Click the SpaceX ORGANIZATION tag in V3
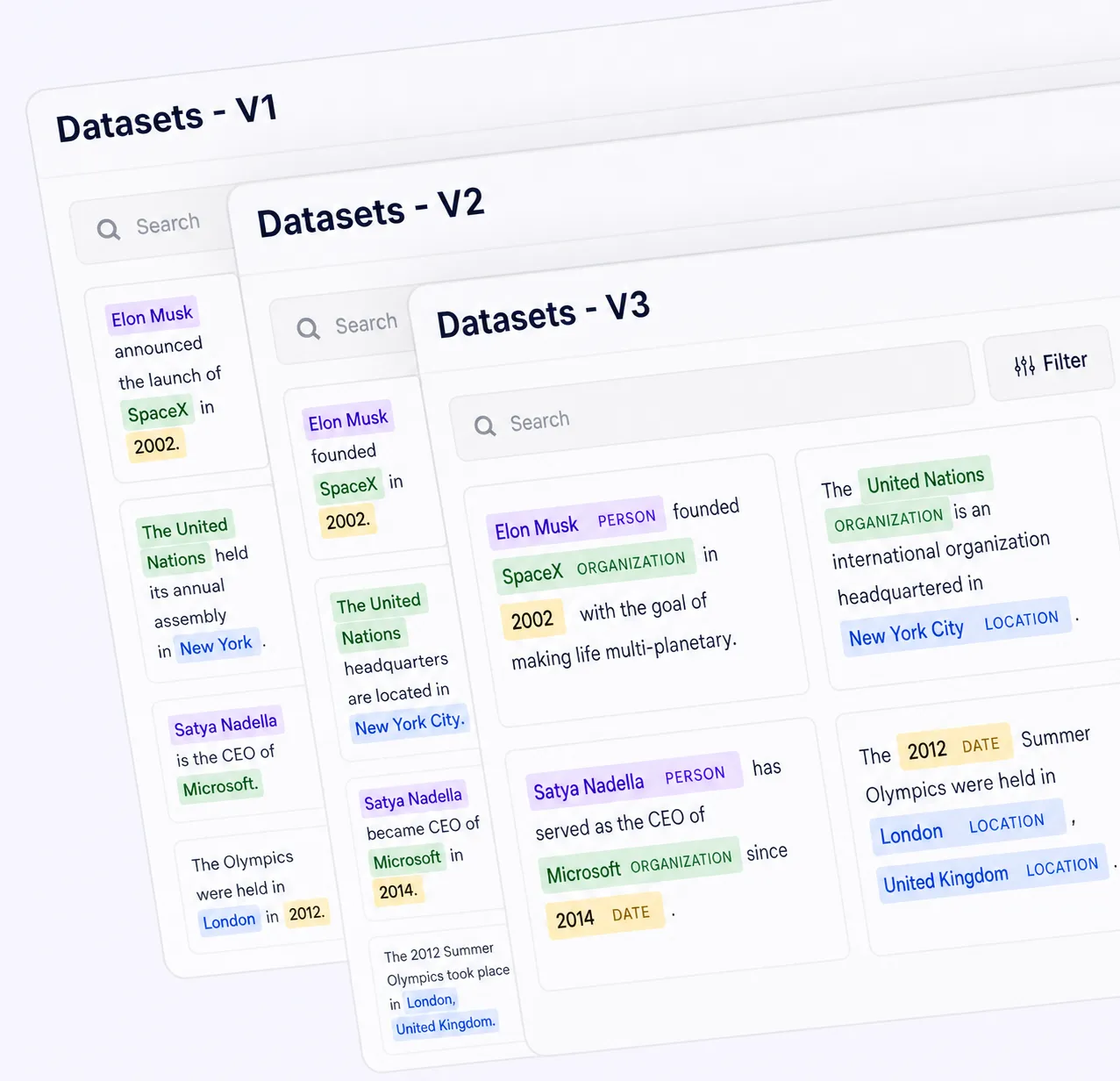 click(594, 567)
